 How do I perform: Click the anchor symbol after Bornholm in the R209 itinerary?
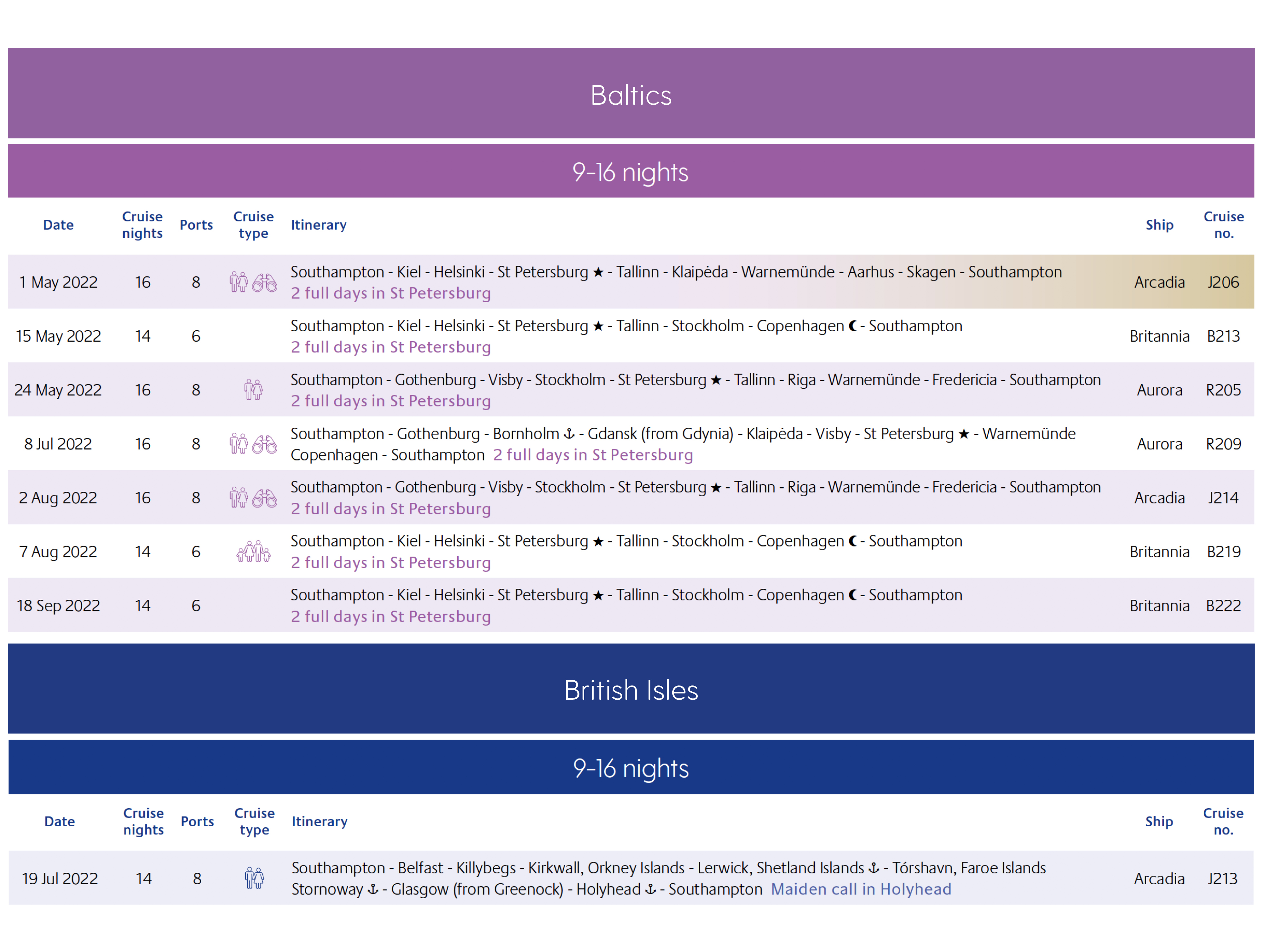[x=569, y=434]
